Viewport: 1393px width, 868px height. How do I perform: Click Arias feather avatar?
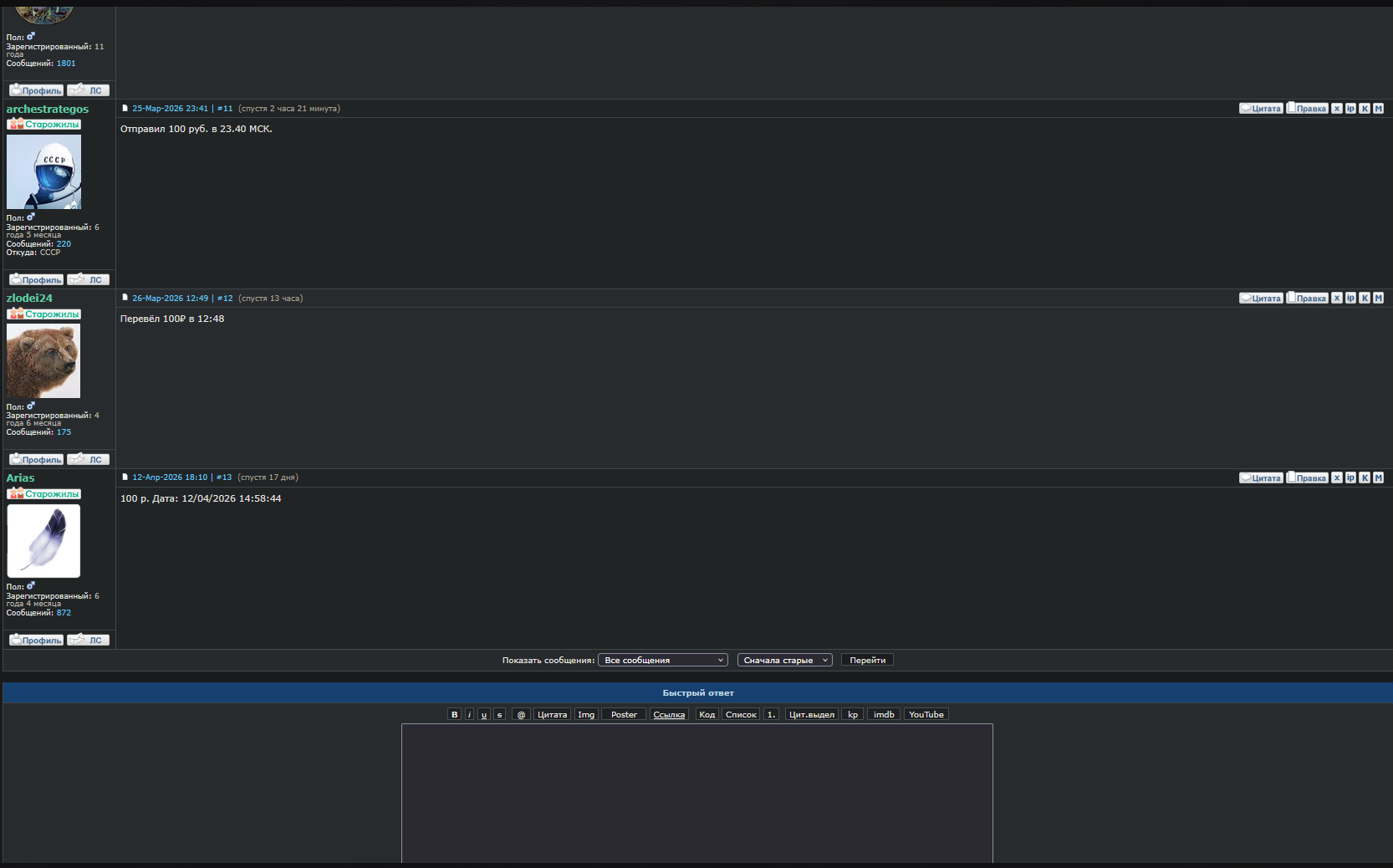coord(43,541)
